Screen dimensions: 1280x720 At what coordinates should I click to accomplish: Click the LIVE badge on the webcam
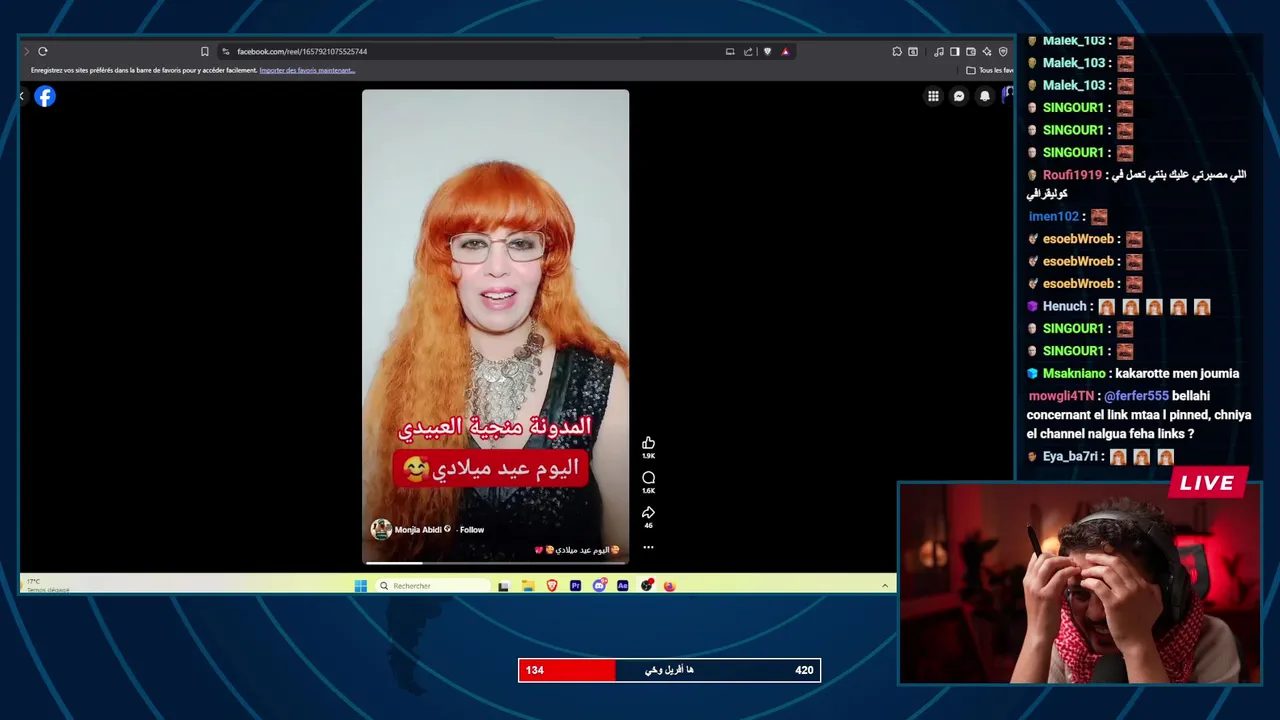coord(1208,483)
